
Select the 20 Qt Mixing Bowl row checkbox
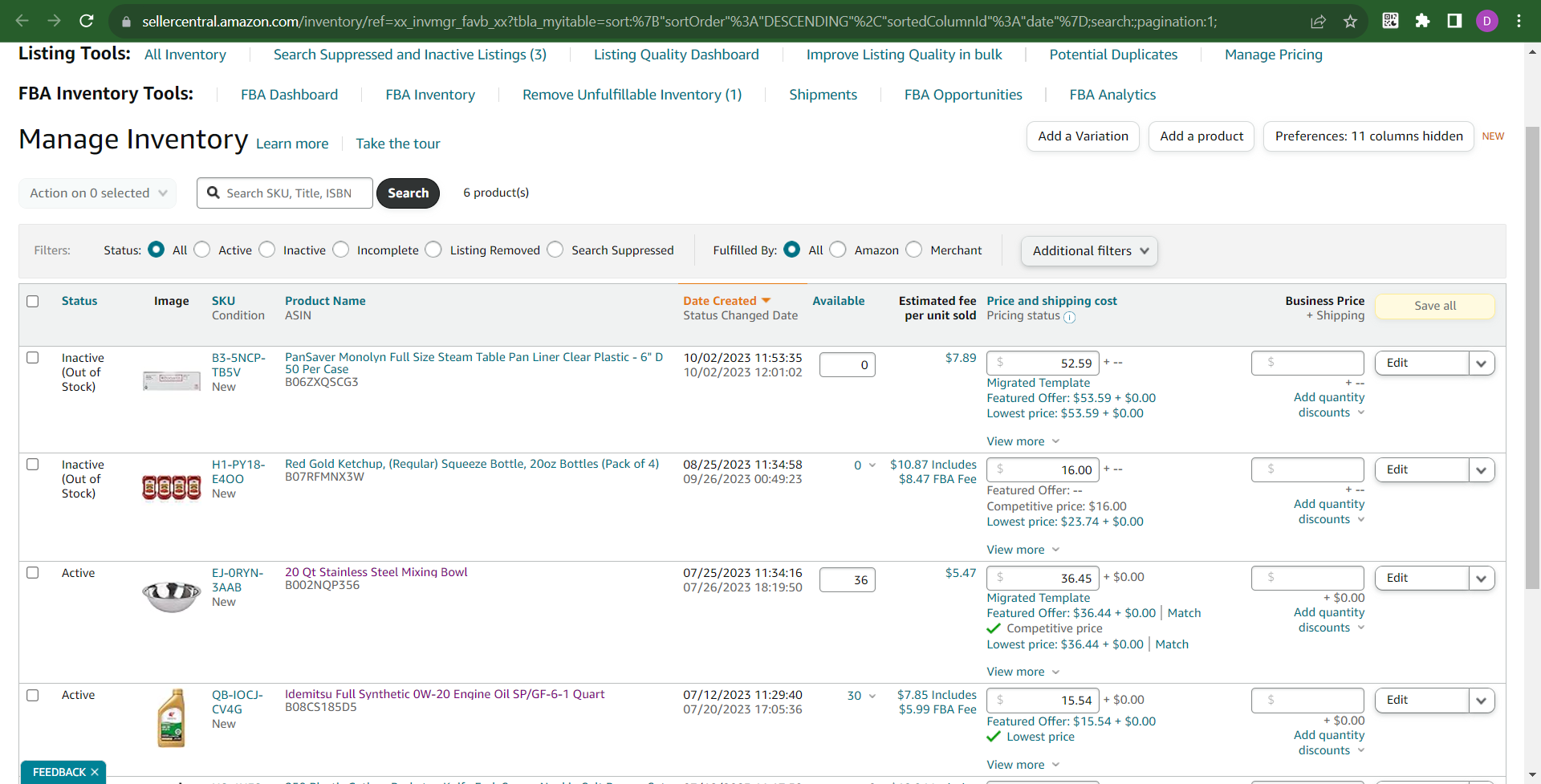point(33,573)
